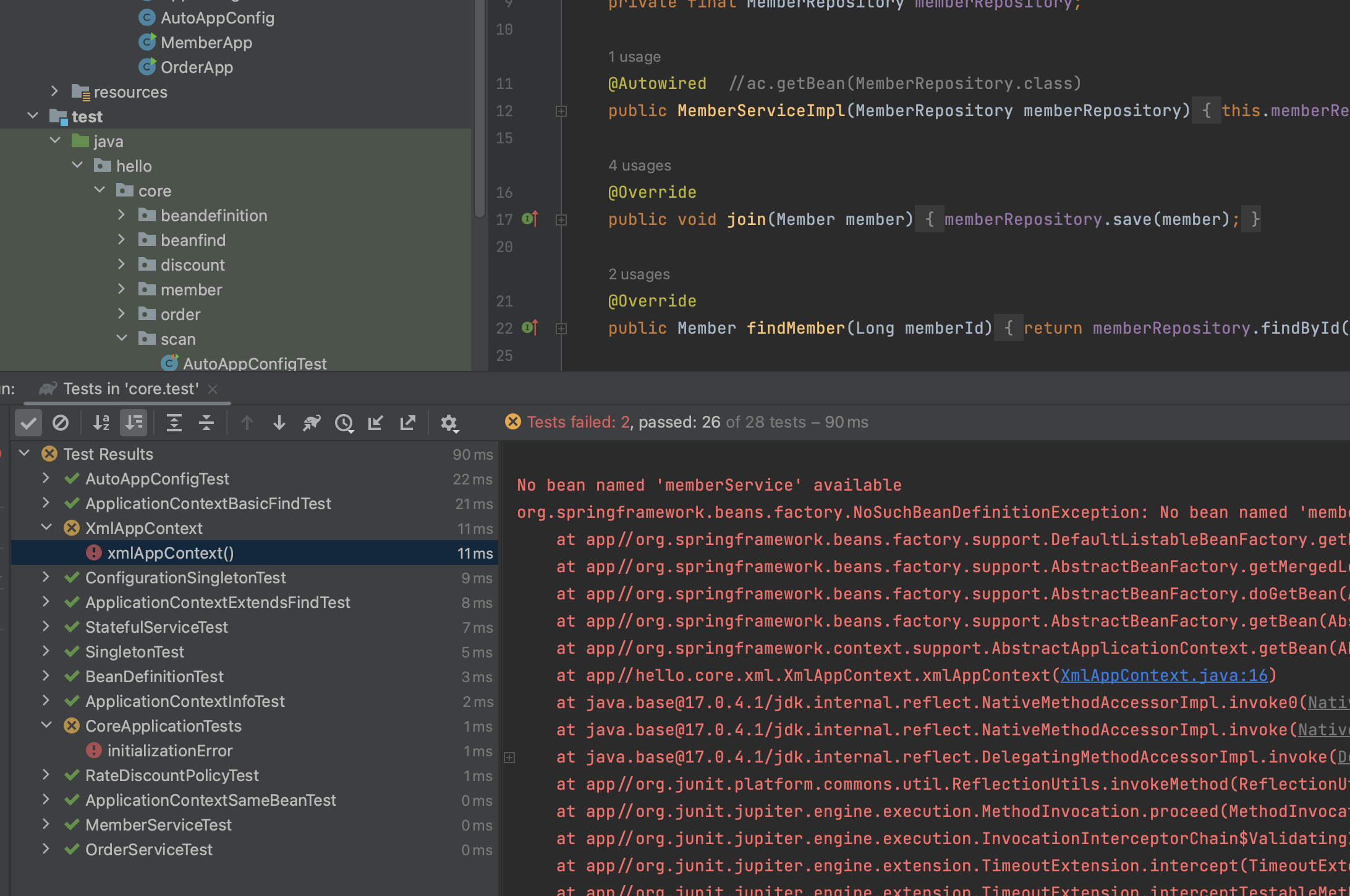Expand the BeanDefinitionTest result node
The image size is (1350, 896).
tap(46, 675)
